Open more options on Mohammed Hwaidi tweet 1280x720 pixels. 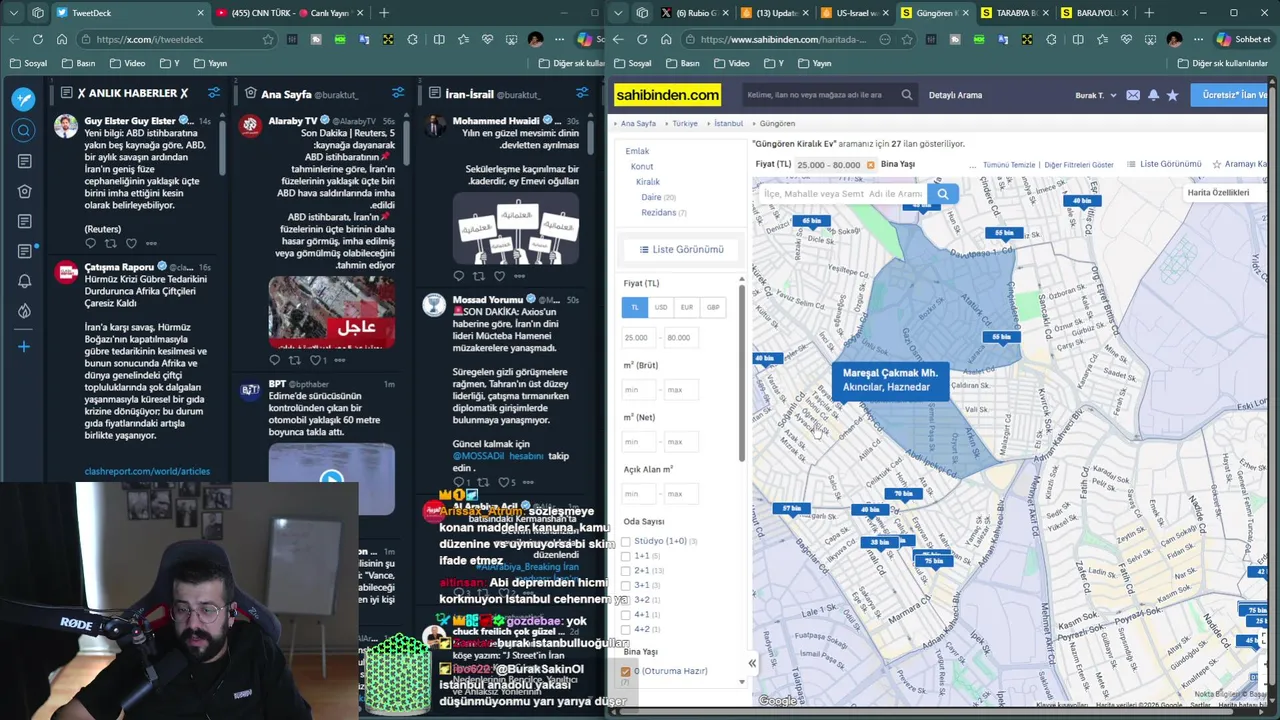[519, 276]
